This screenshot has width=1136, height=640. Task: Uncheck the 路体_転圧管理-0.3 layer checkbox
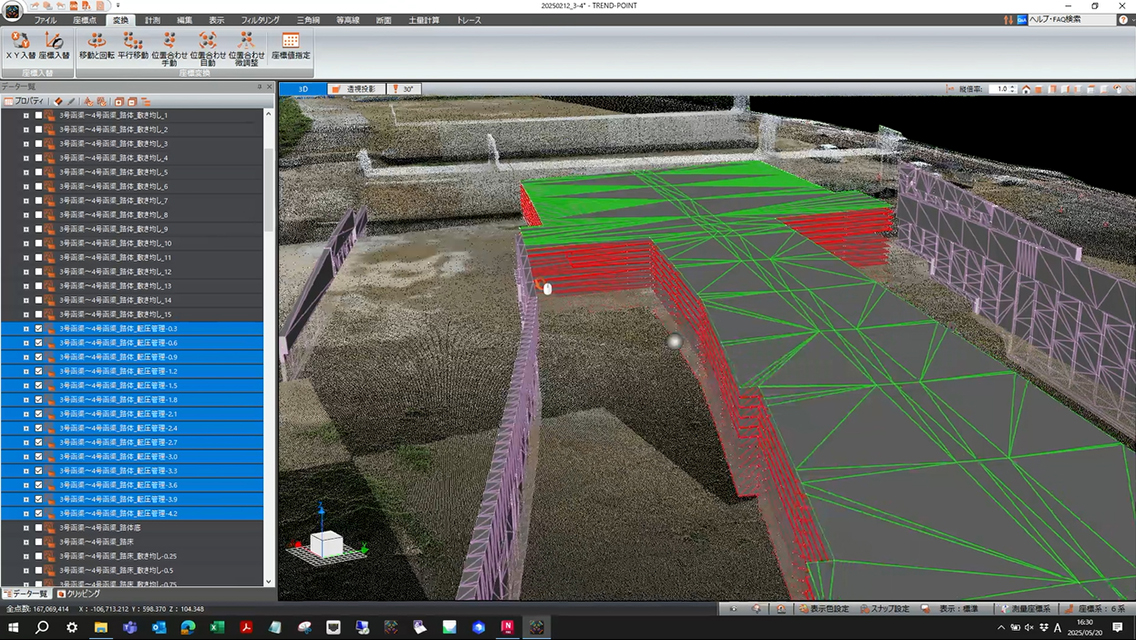[39, 329]
